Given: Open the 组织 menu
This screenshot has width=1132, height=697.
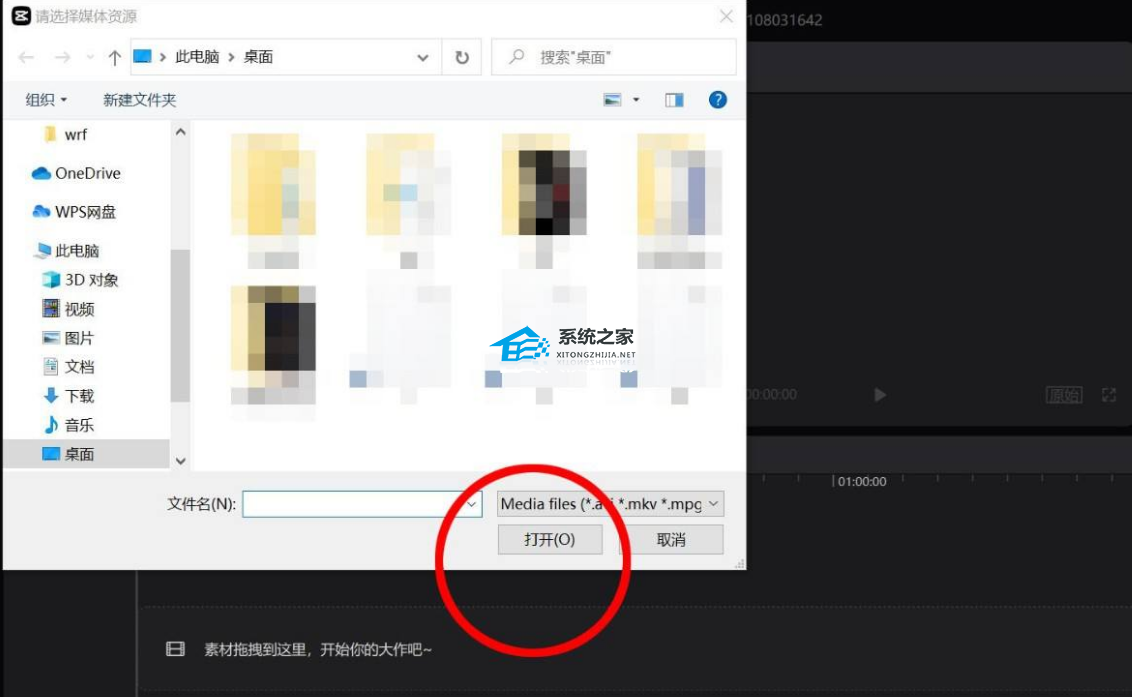Looking at the screenshot, I should point(46,100).
